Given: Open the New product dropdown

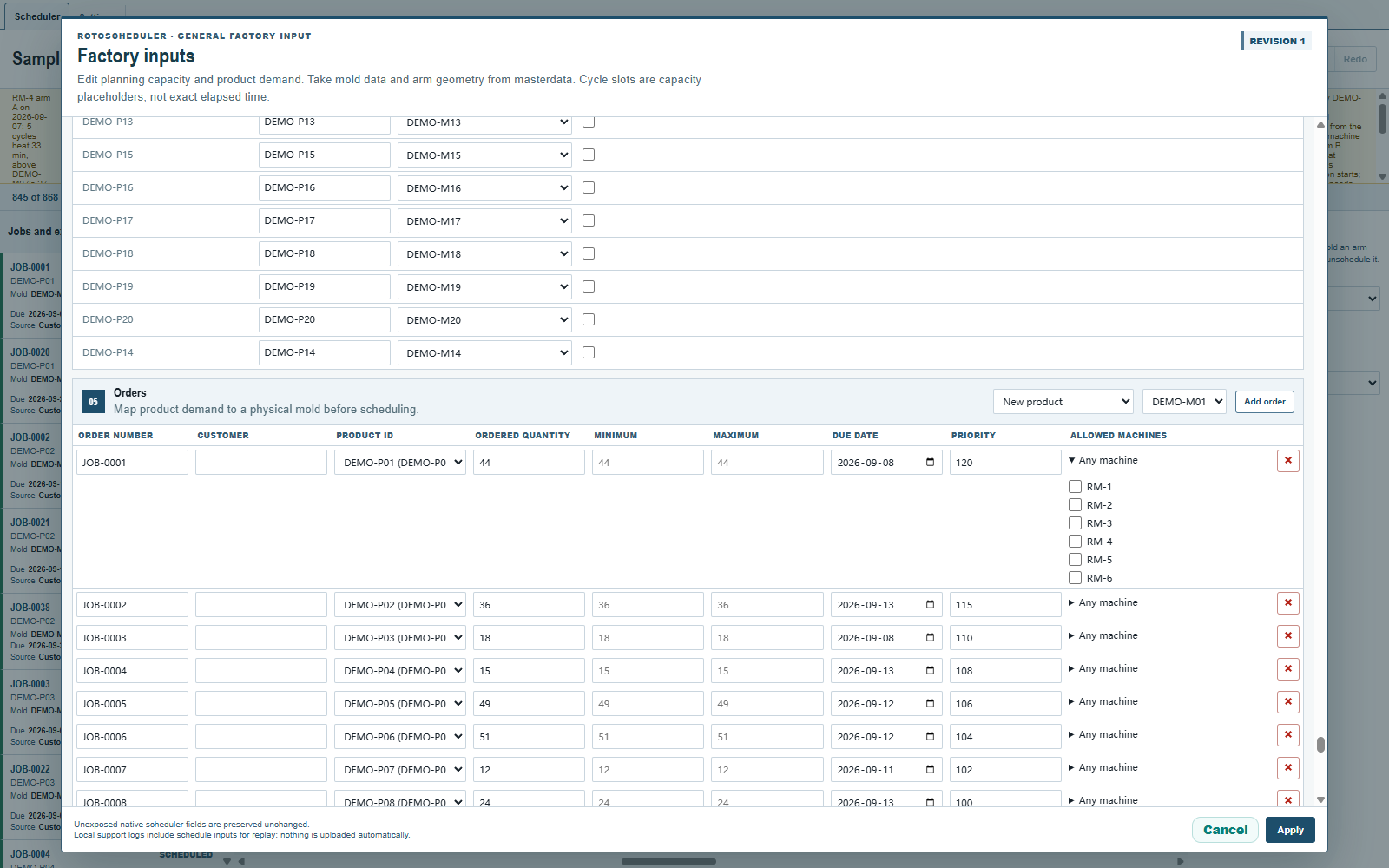Looking at the screenshot, I should pyautogui.click(x=1063, y=402).
